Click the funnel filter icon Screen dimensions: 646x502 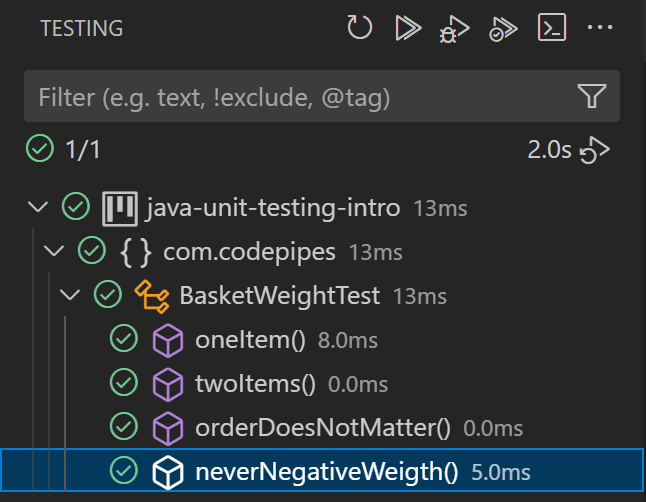click(x=592, y=96)
